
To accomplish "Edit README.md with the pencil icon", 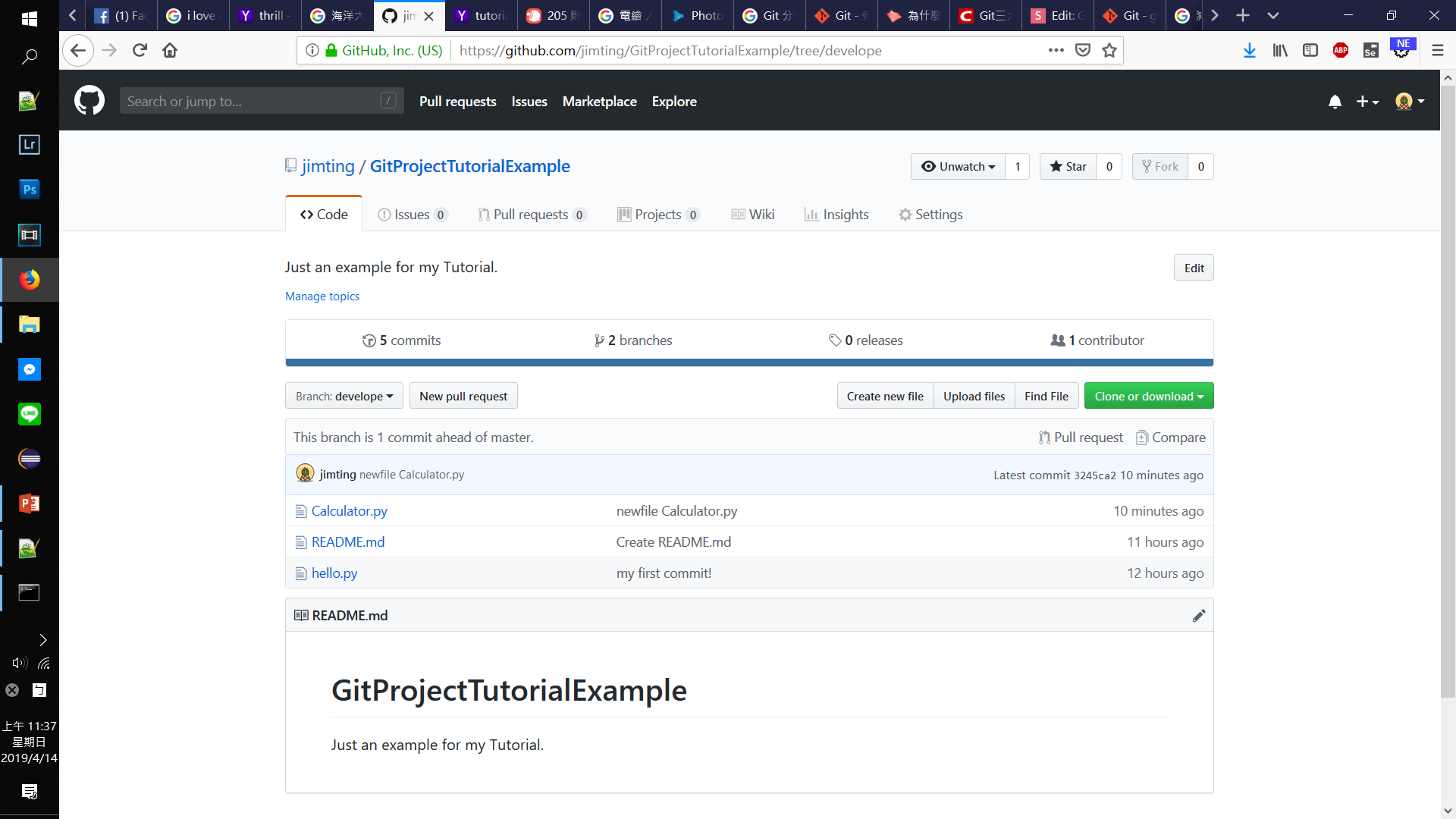I will [1198, 616].
